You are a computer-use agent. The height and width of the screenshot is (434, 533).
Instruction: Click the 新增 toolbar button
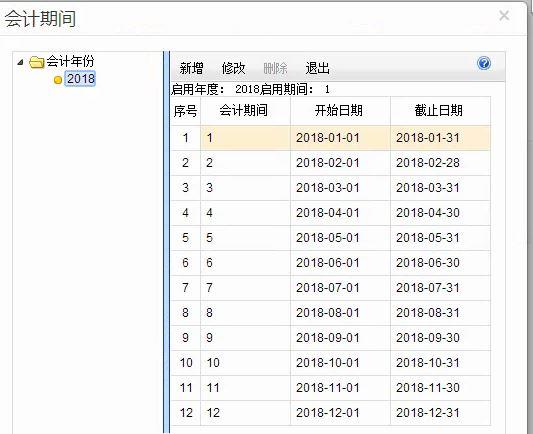[x=191, y=68]
